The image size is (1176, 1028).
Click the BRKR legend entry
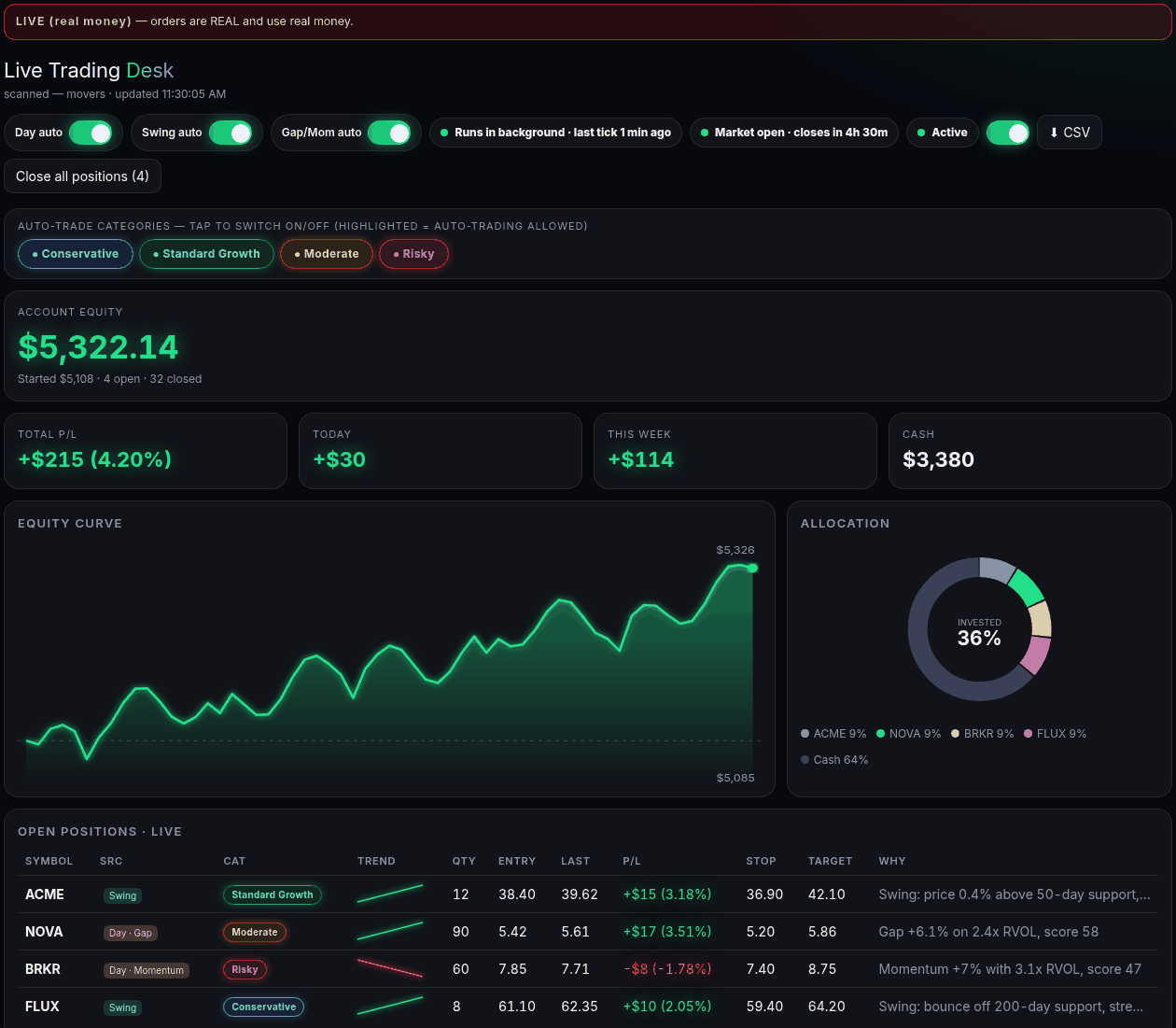(982, 734)
